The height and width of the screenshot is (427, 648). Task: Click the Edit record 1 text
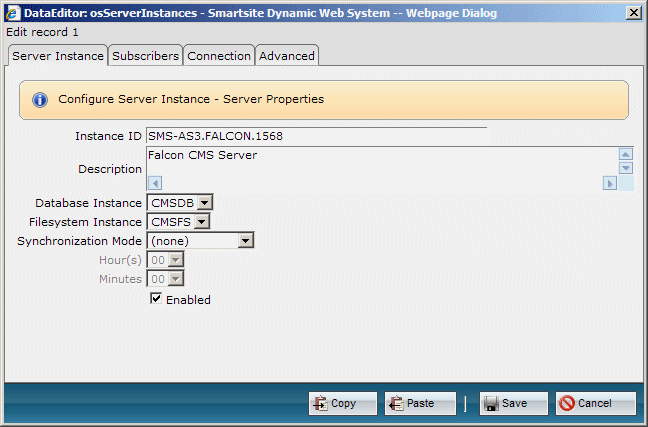42,32
